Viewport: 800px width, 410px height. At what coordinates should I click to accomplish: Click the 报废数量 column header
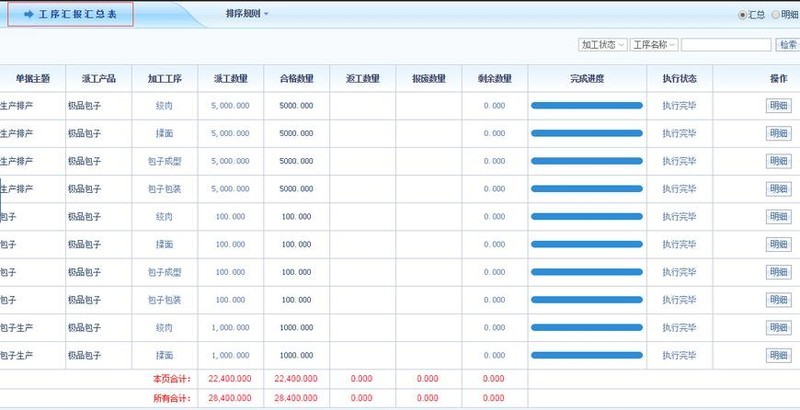click(x=429, y=79)
